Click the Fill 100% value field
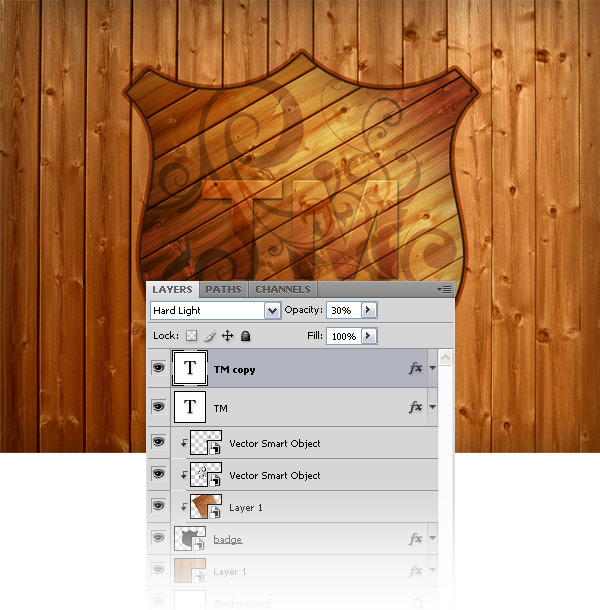 point(344,336)
